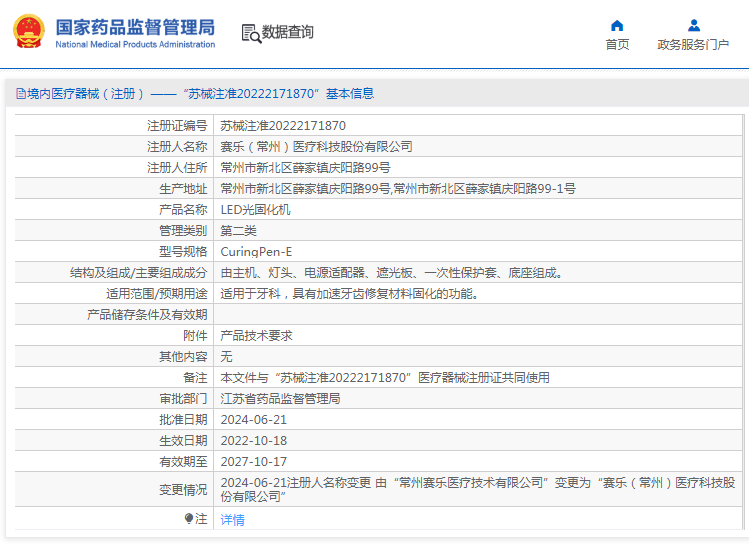Click the 注册人住所 row label
749x545 pixels.
pos(177,168)
